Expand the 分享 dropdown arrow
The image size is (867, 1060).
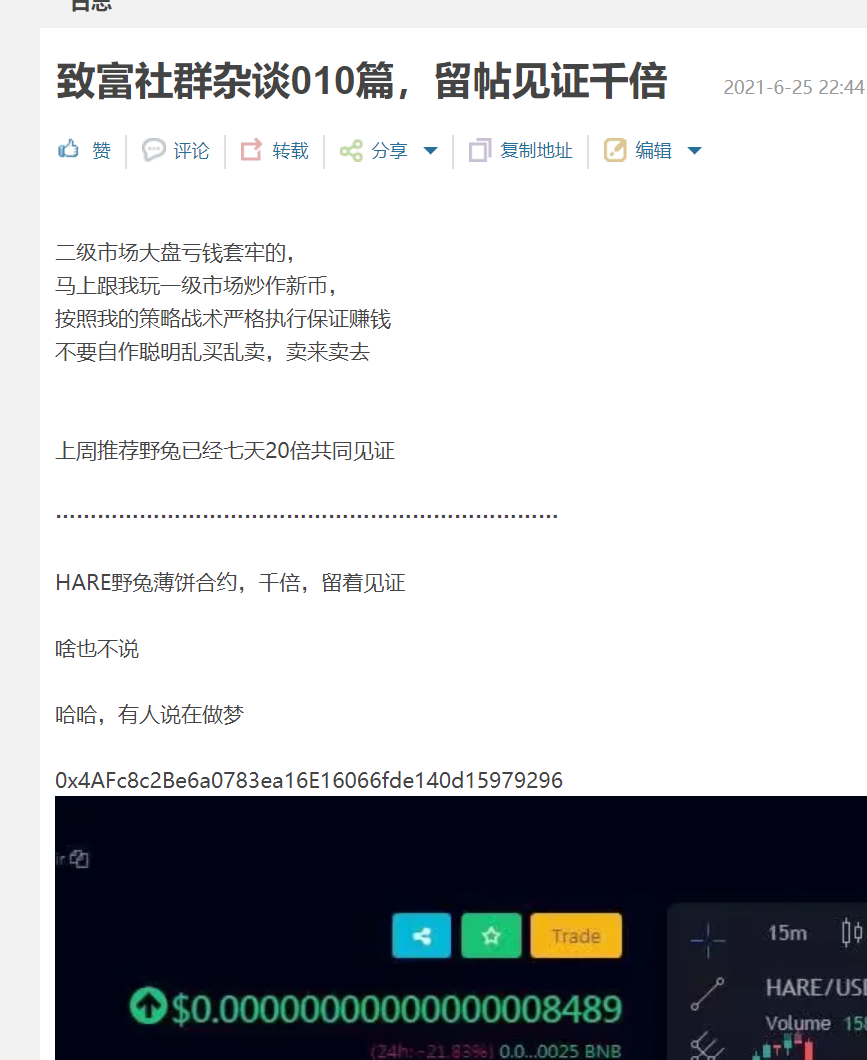point(430,150)
